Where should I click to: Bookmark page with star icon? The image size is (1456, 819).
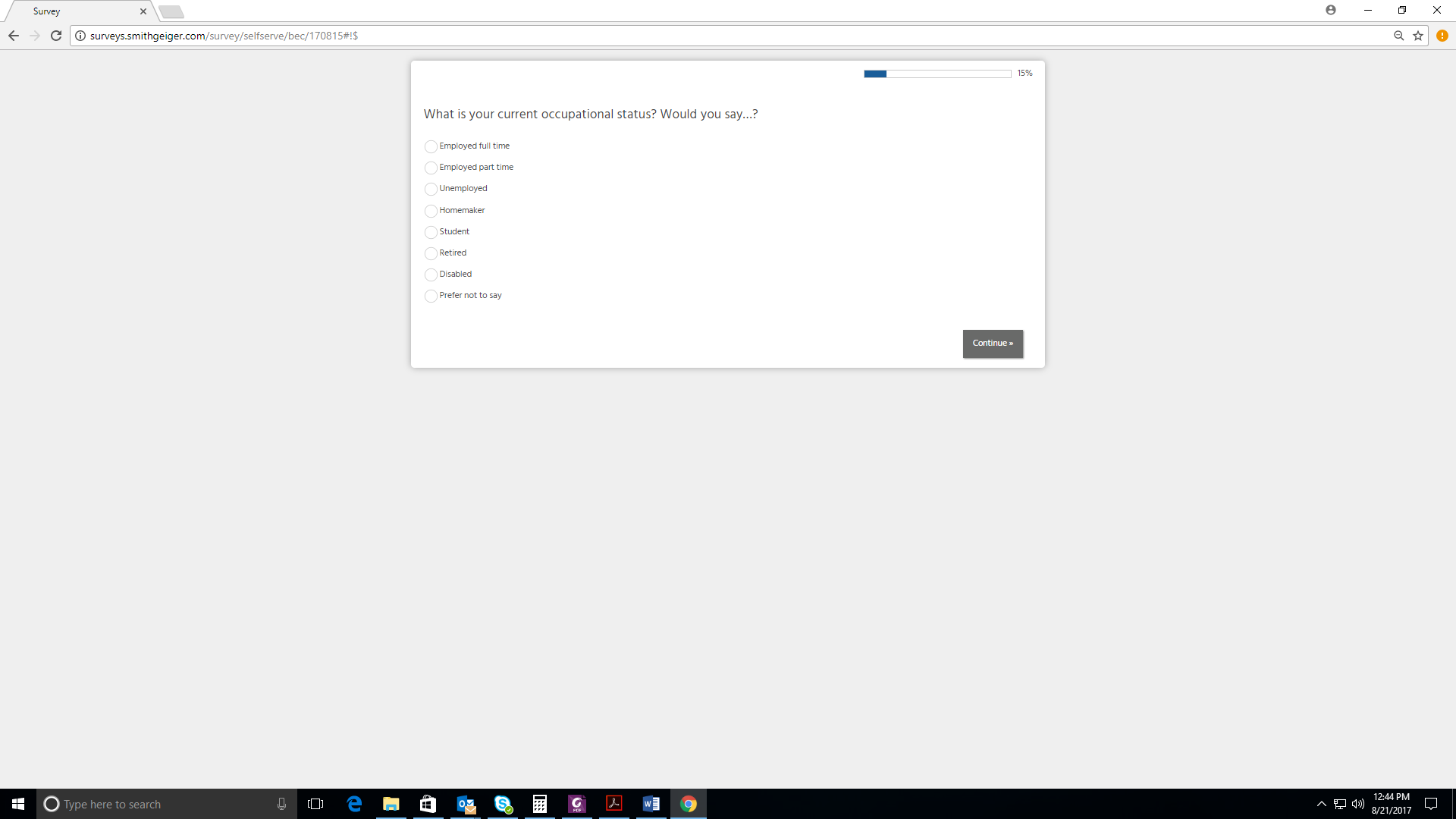click(x=1418, y=36)
